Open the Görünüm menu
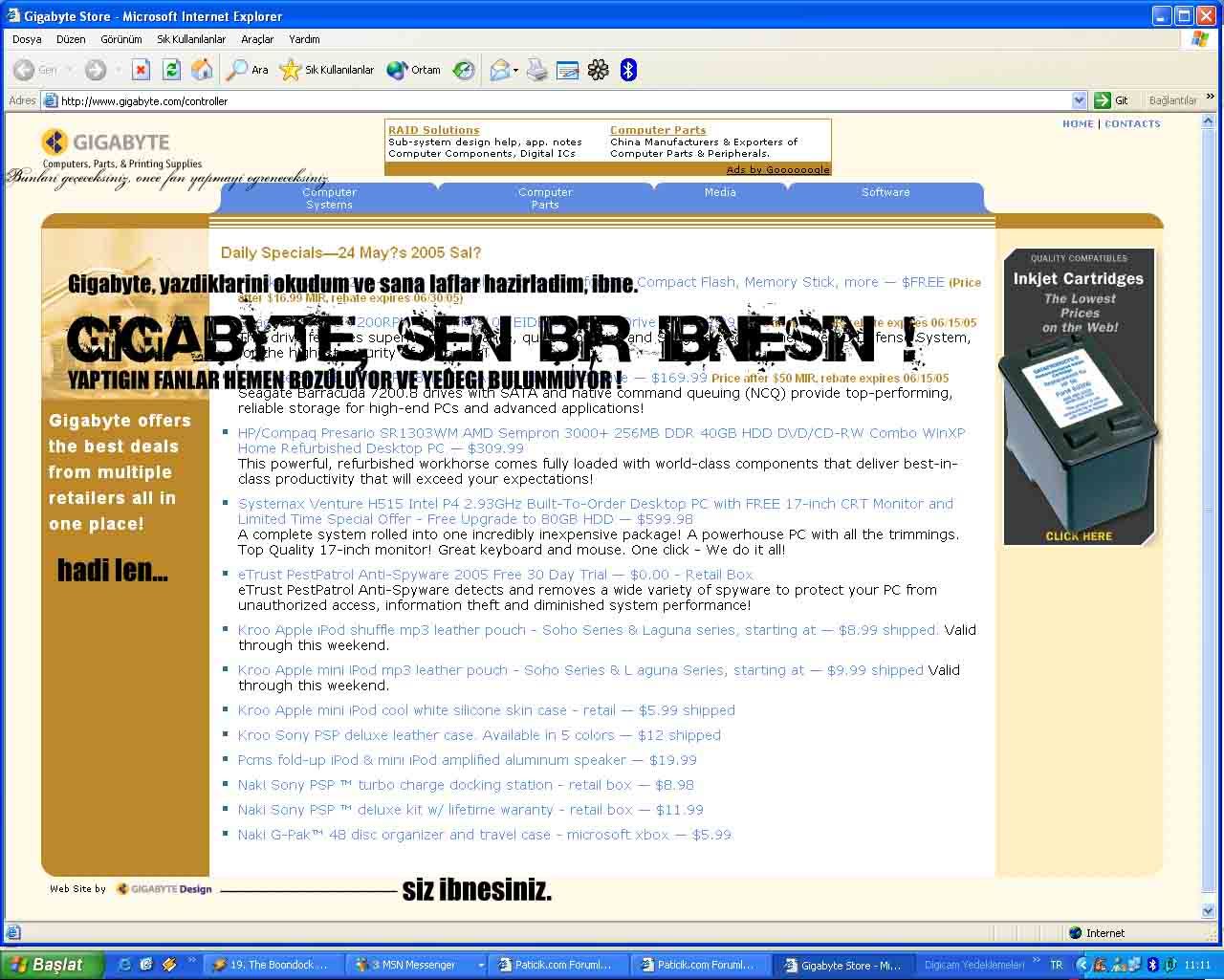The width and height of the screenshot is (1224, 980). point(121,39)
